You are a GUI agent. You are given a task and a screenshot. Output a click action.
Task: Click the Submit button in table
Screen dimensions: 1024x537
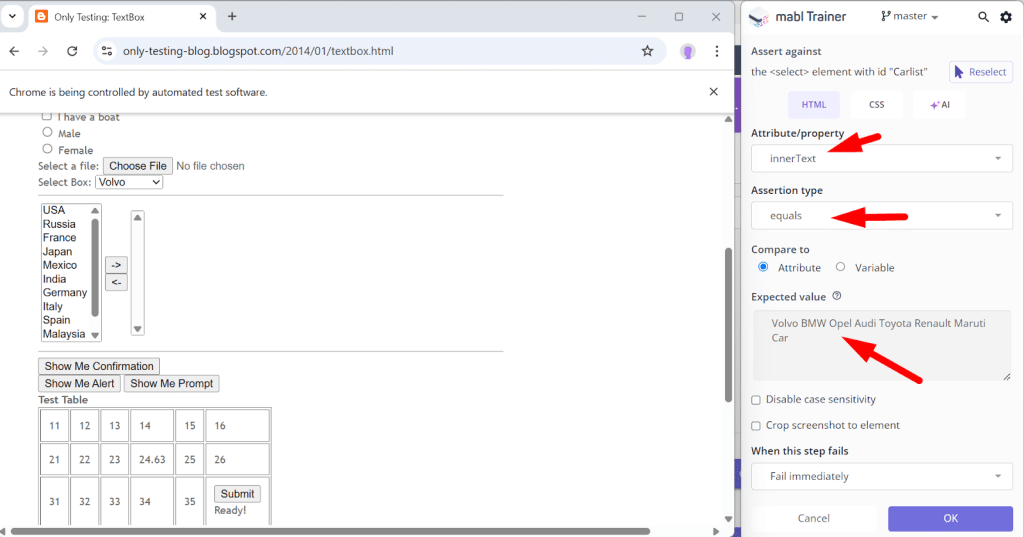(237, 494)
